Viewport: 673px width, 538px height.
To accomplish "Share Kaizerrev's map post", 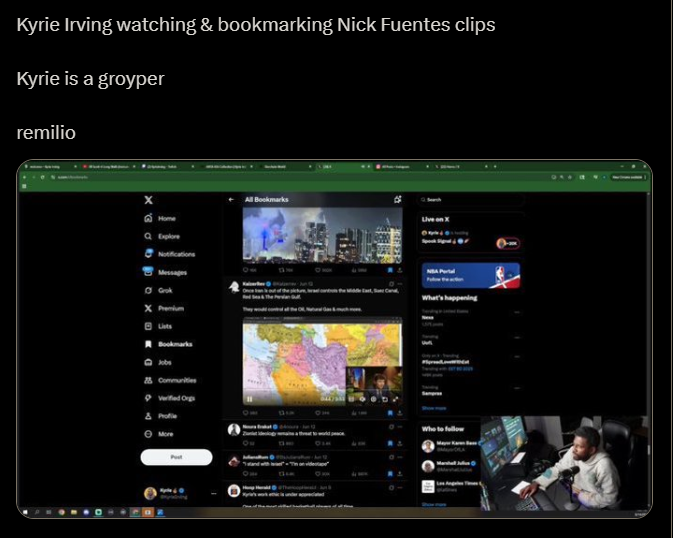I will click(x=400, y=413).
